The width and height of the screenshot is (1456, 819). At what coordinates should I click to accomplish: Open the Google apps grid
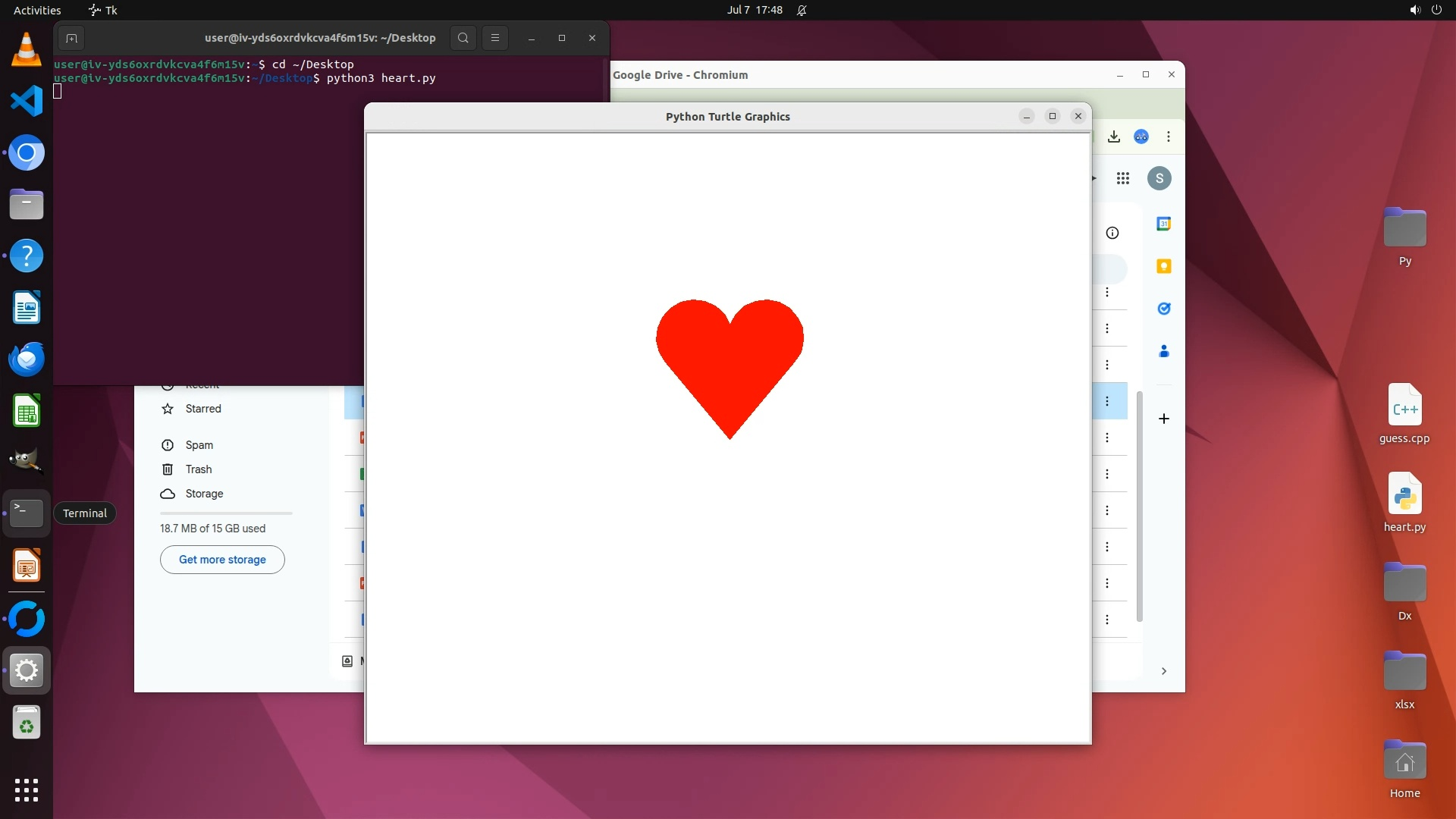click(1123, 178)
